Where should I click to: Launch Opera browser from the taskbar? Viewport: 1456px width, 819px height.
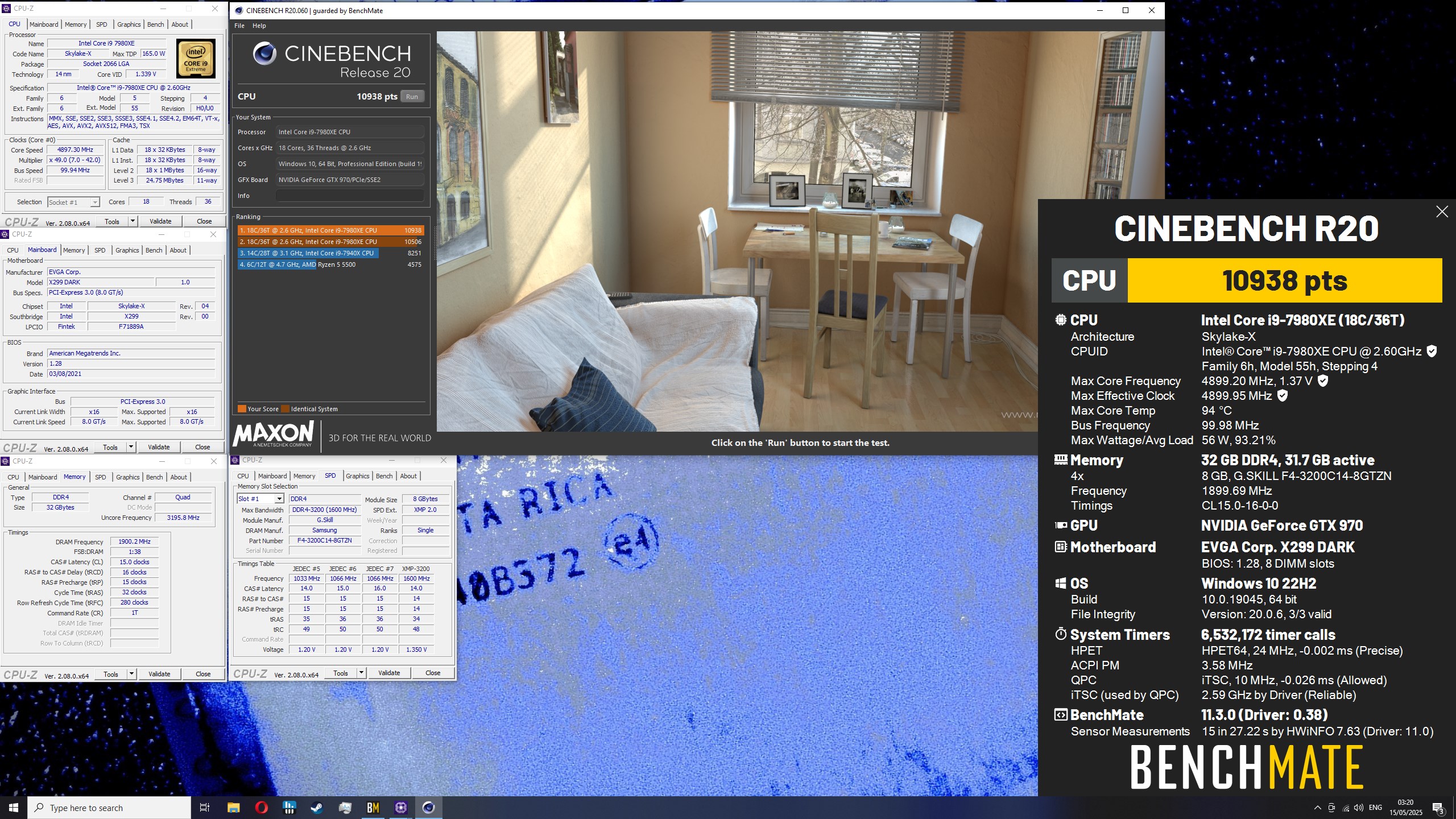pyautogui.click(x=261, y=808)
